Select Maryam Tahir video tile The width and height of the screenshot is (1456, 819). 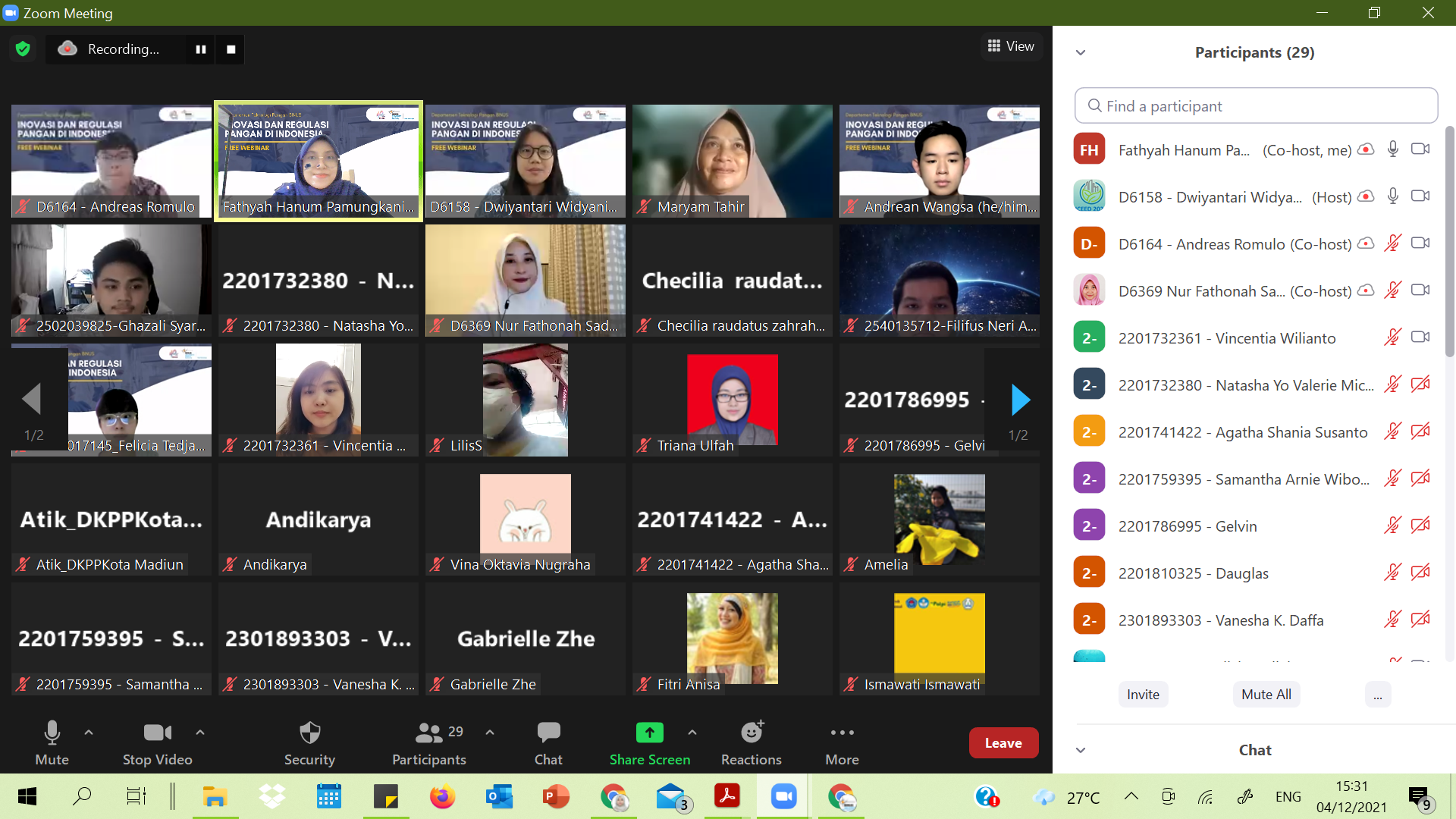(x=733, y=162)
